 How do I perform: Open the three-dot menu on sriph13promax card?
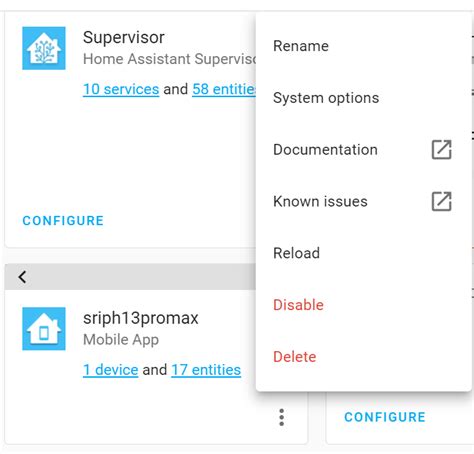[x=282, y=417]
